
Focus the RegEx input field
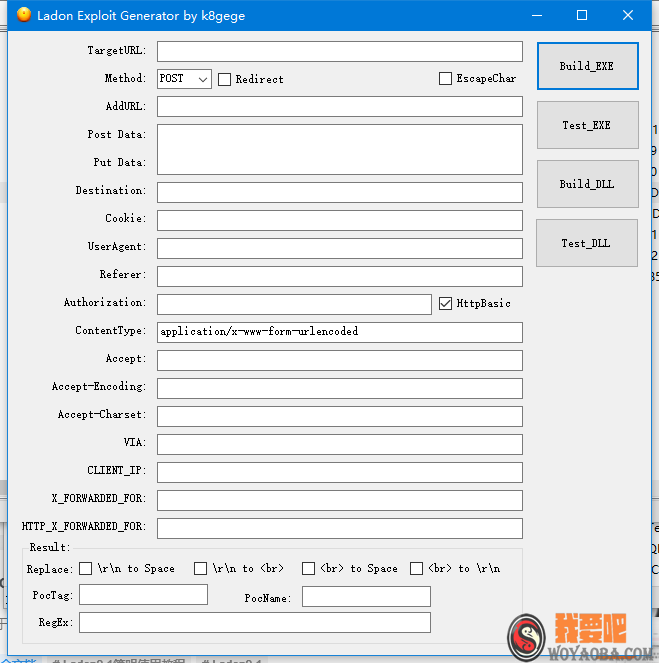[255, 622]
